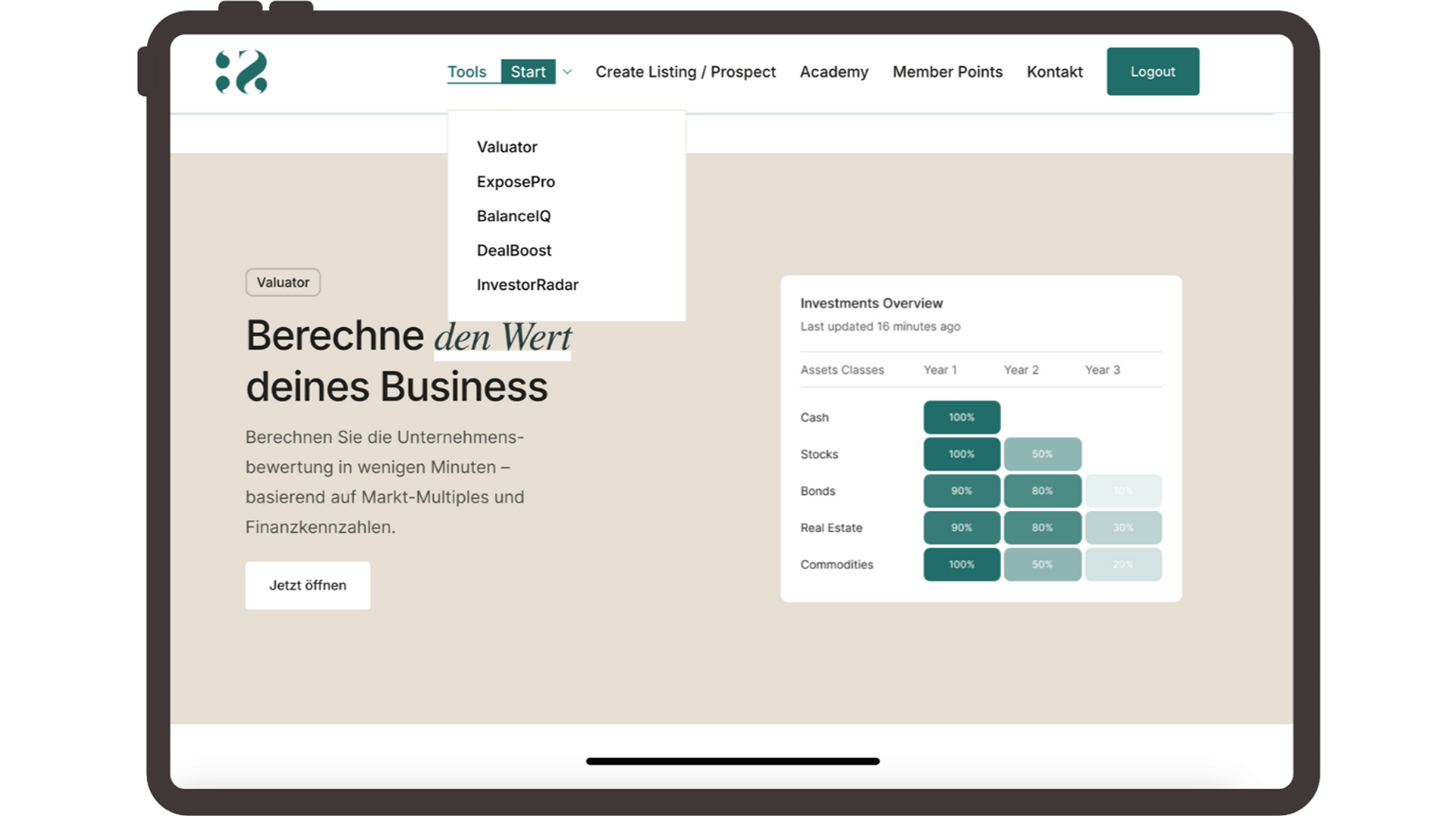Pick InvestorRadar in the dropdown menu
The width and height of the screenshot is (1456, 819).
527,285
